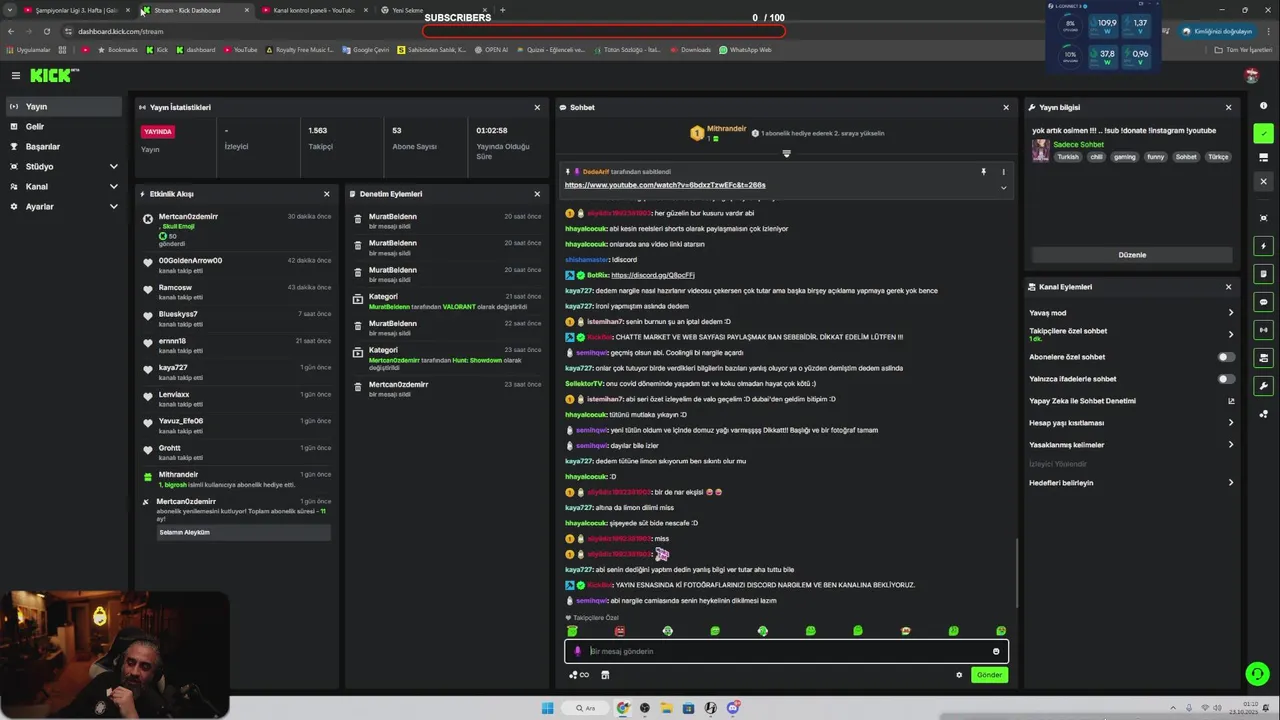Click the Turkish tag in Yayın bilgisi

[x=1068, y=157]
